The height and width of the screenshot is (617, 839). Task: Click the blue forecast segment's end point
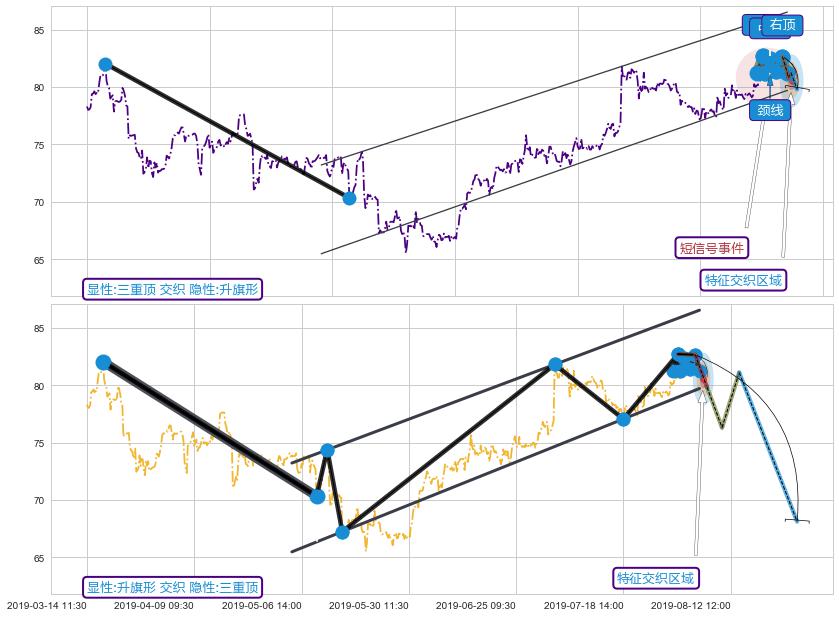[796, 519]
